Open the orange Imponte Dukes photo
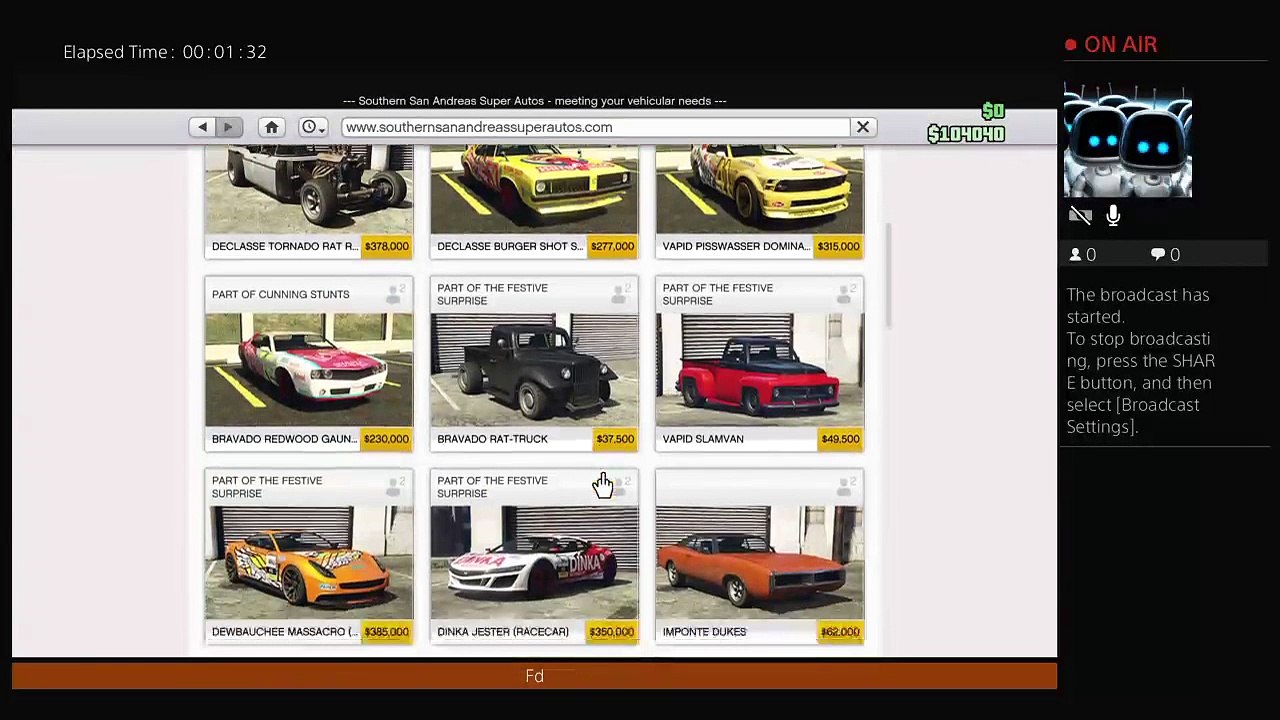 coord(760,563)
